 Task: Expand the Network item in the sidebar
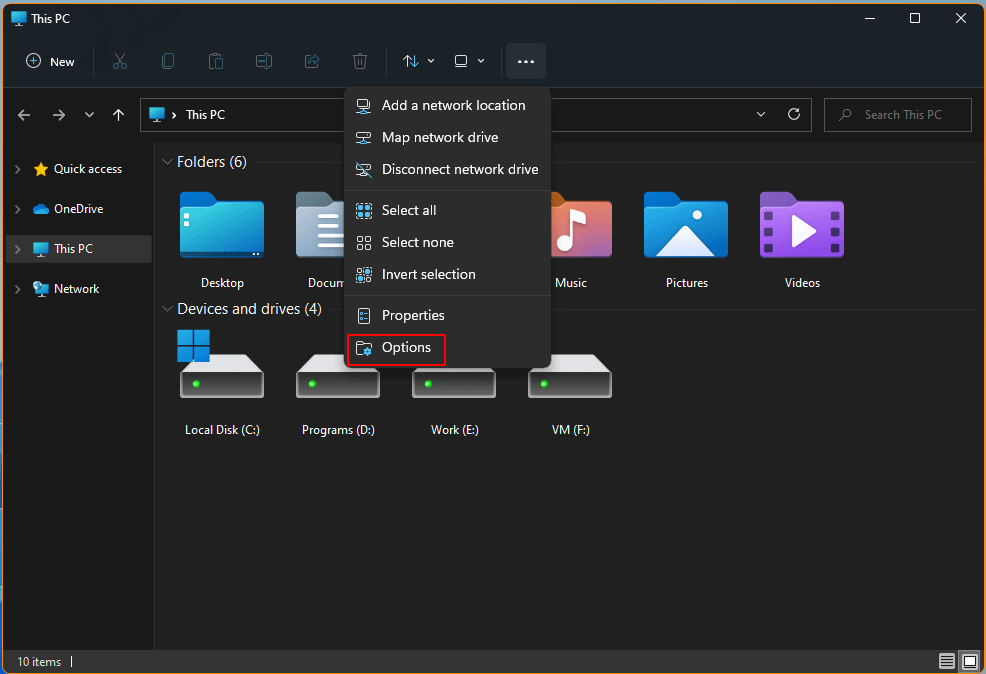pos(18,288)
